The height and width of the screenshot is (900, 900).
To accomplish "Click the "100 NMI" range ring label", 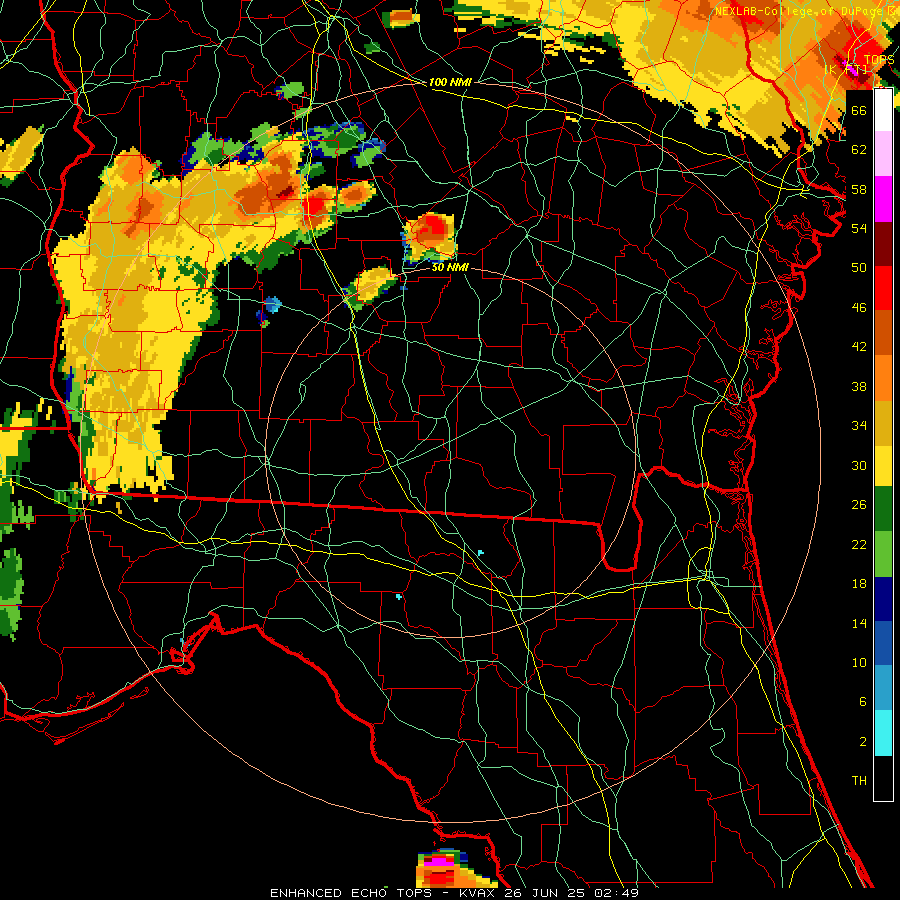I will 450,82.
